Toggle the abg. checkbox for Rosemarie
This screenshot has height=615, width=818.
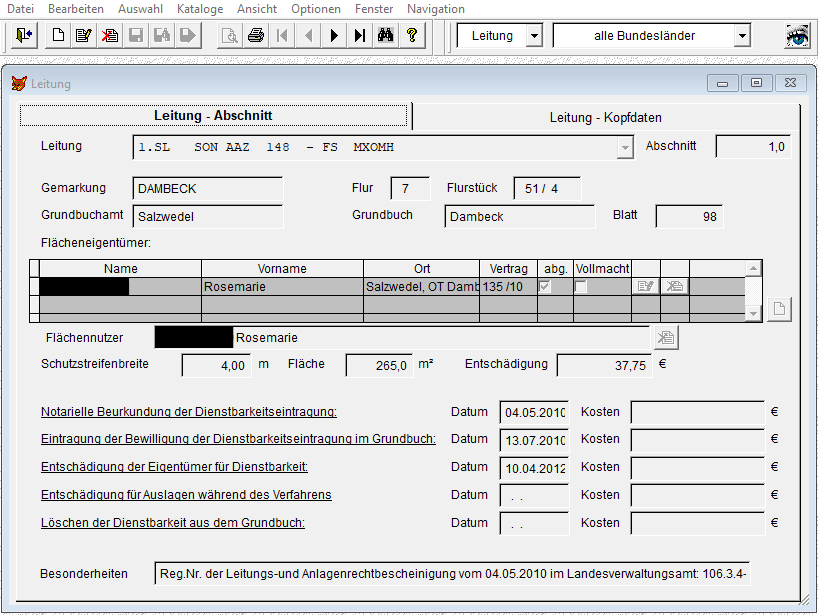tap(545, 286)
